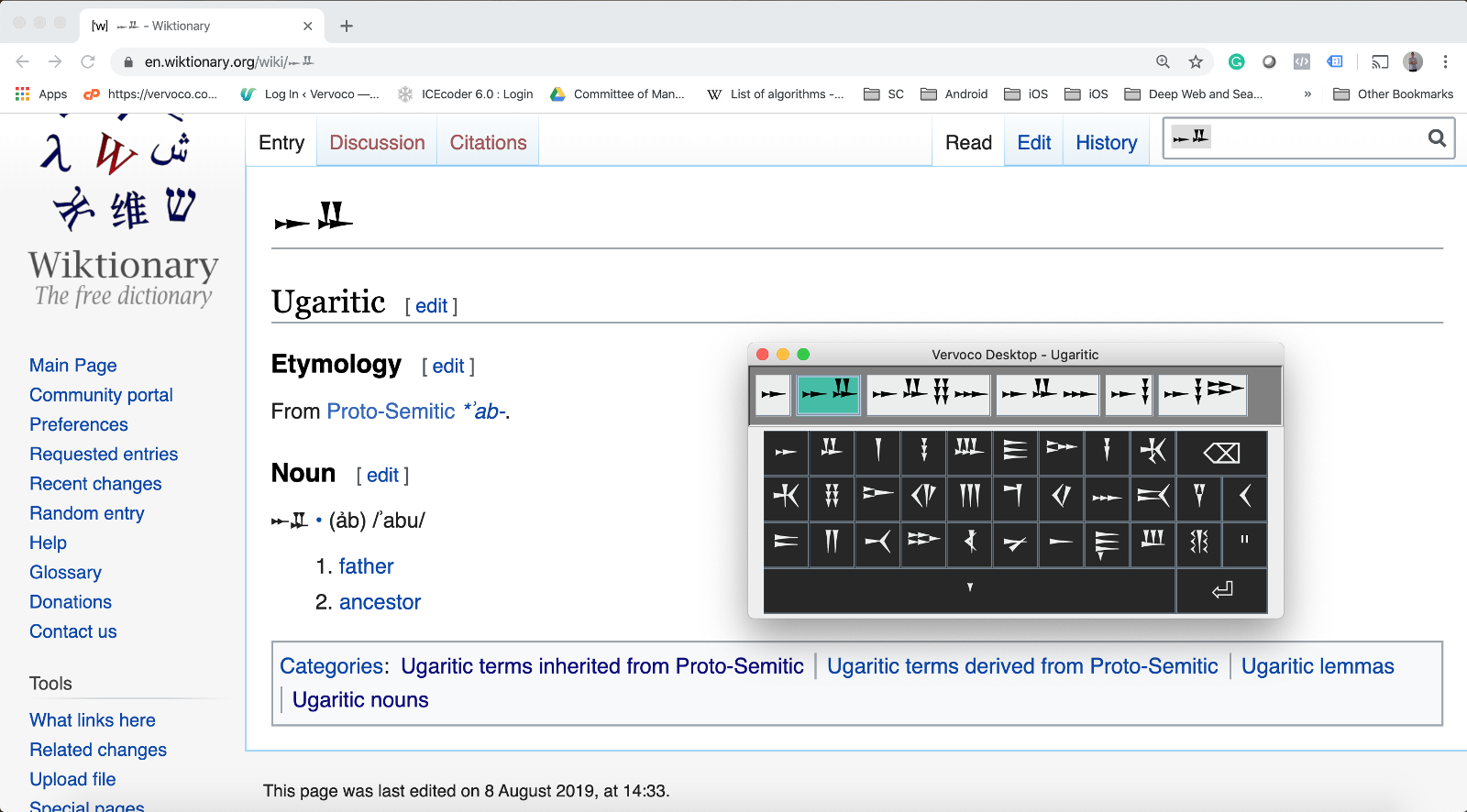The width and height of the screenshot is (1467, 812).
Task: Click the Wiktionary search magnifier icon
Action: [1437, 138]
